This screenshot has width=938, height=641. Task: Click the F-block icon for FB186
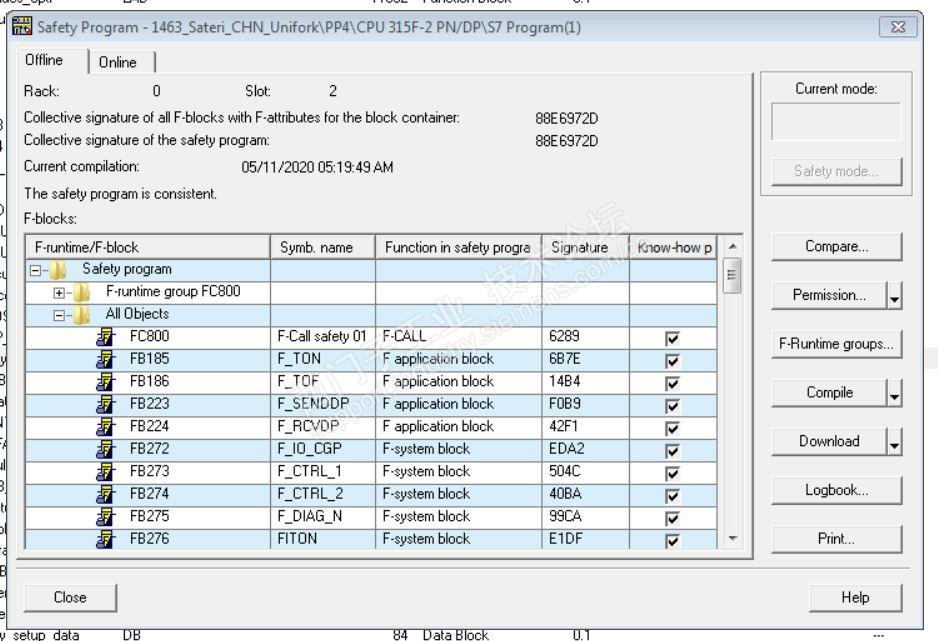[105, 382]
